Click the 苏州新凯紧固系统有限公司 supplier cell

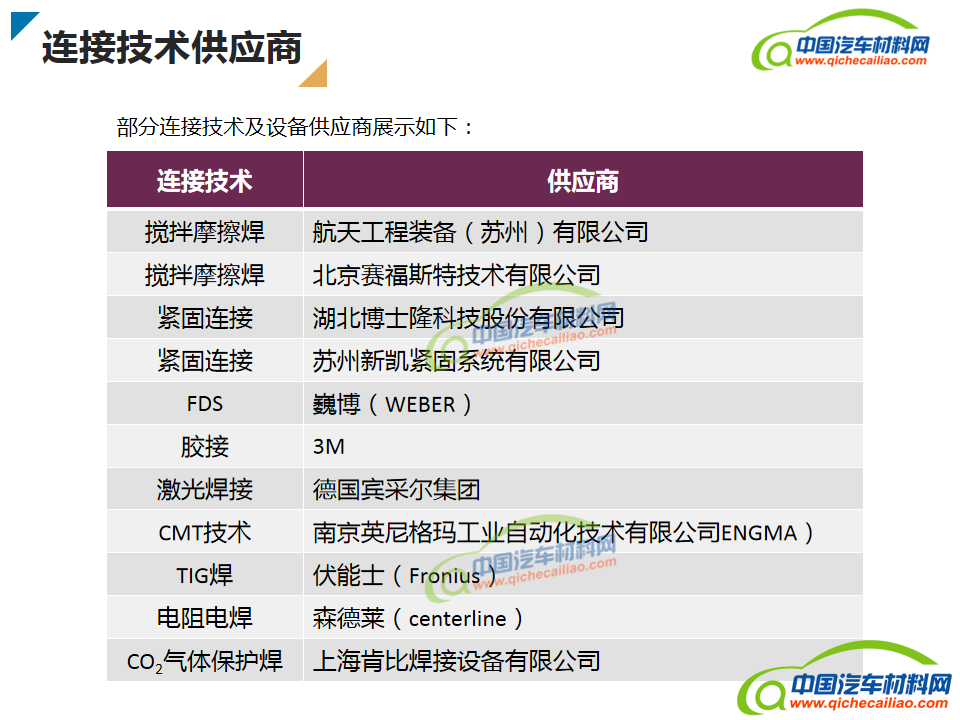[456, 361]
